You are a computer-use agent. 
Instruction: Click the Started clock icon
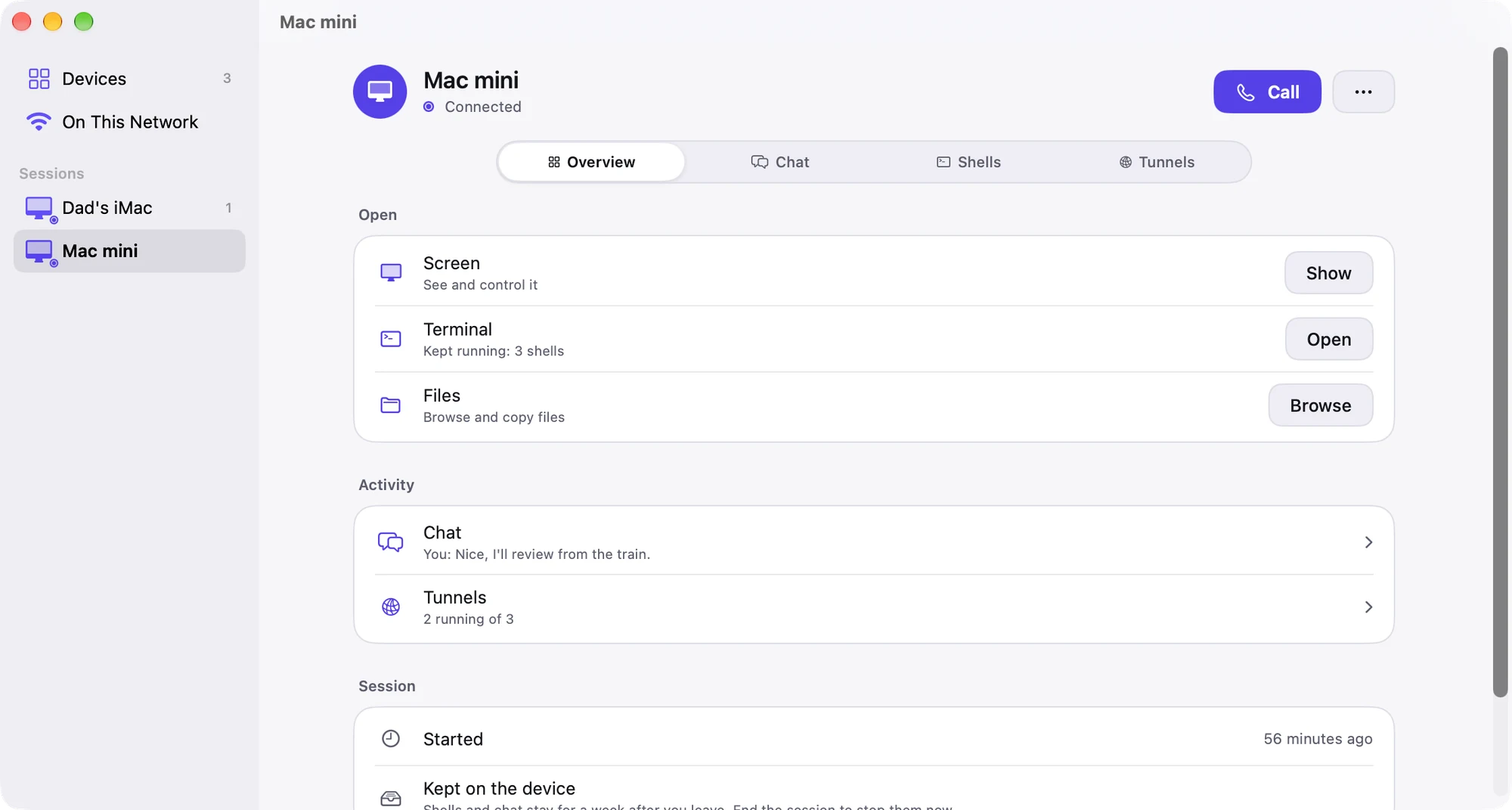tap(391, 739)
